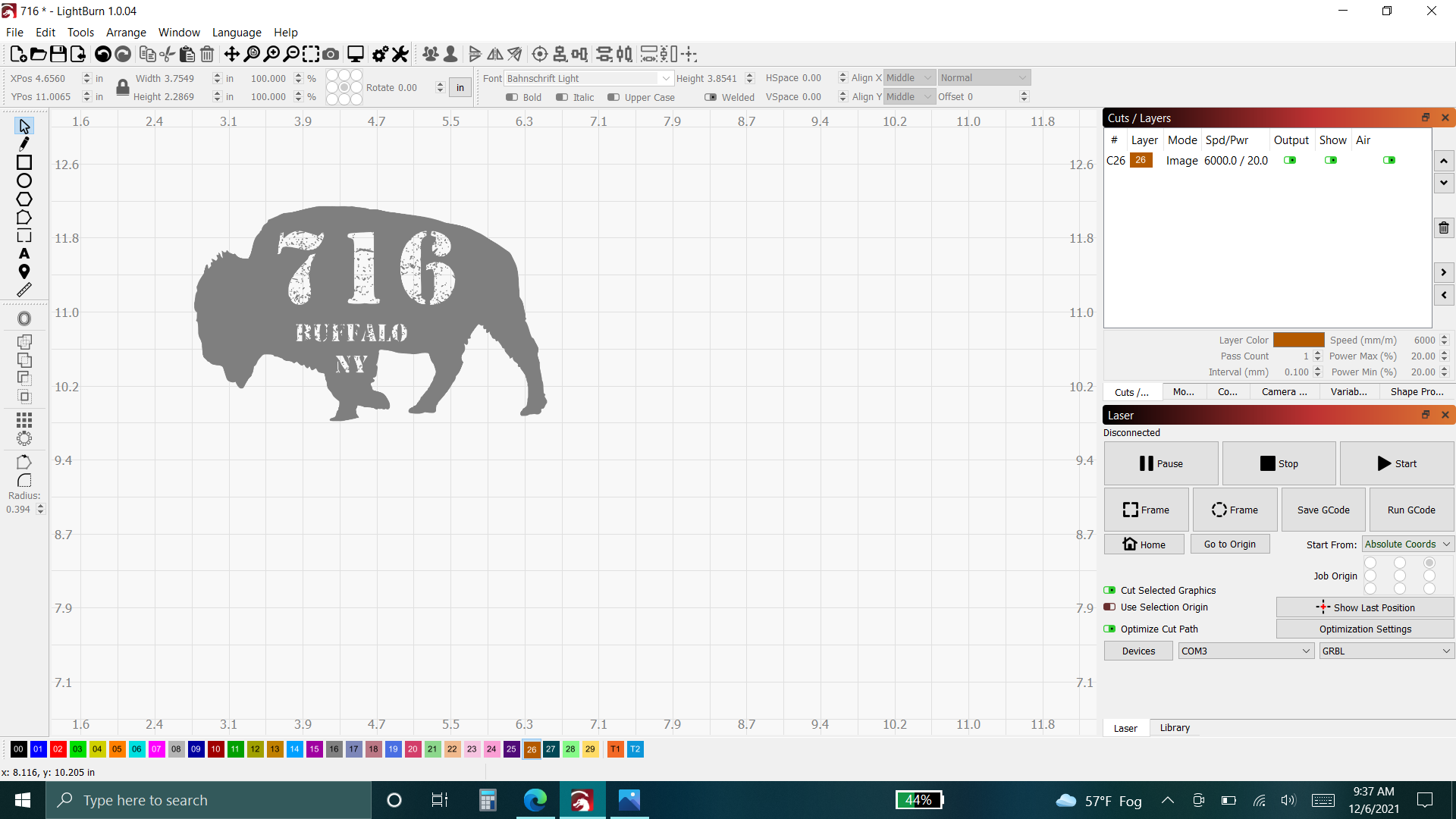This screenshot has width=1456, height=819.
Task: Toggle Output for layer C26
Action: pos(1289,160)
